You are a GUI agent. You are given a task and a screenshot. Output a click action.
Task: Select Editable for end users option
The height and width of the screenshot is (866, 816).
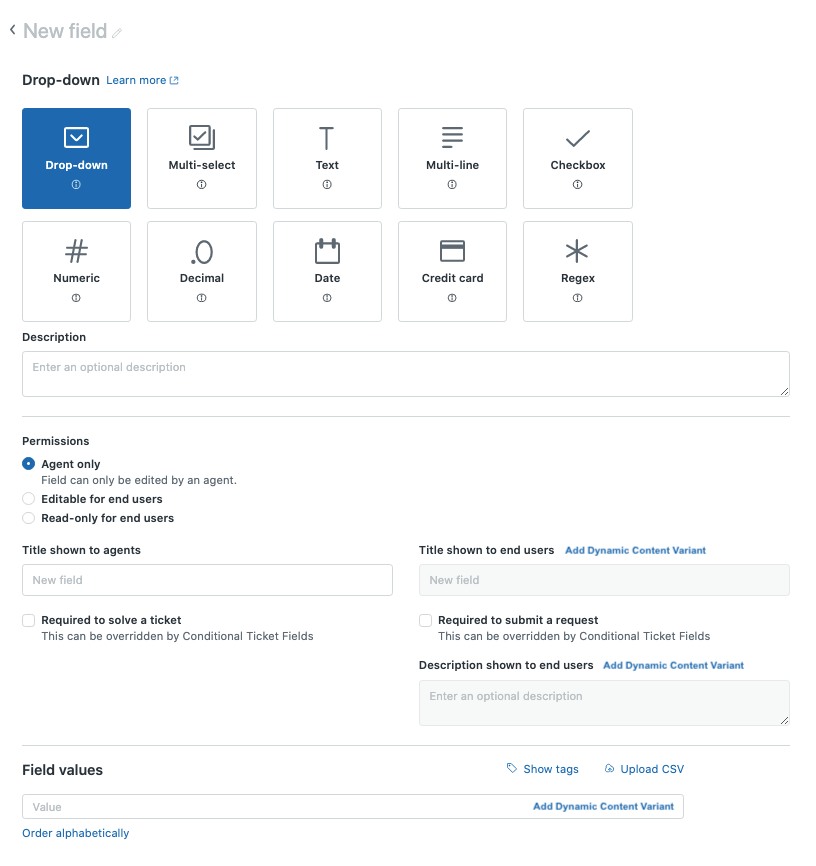pos(29,499)
